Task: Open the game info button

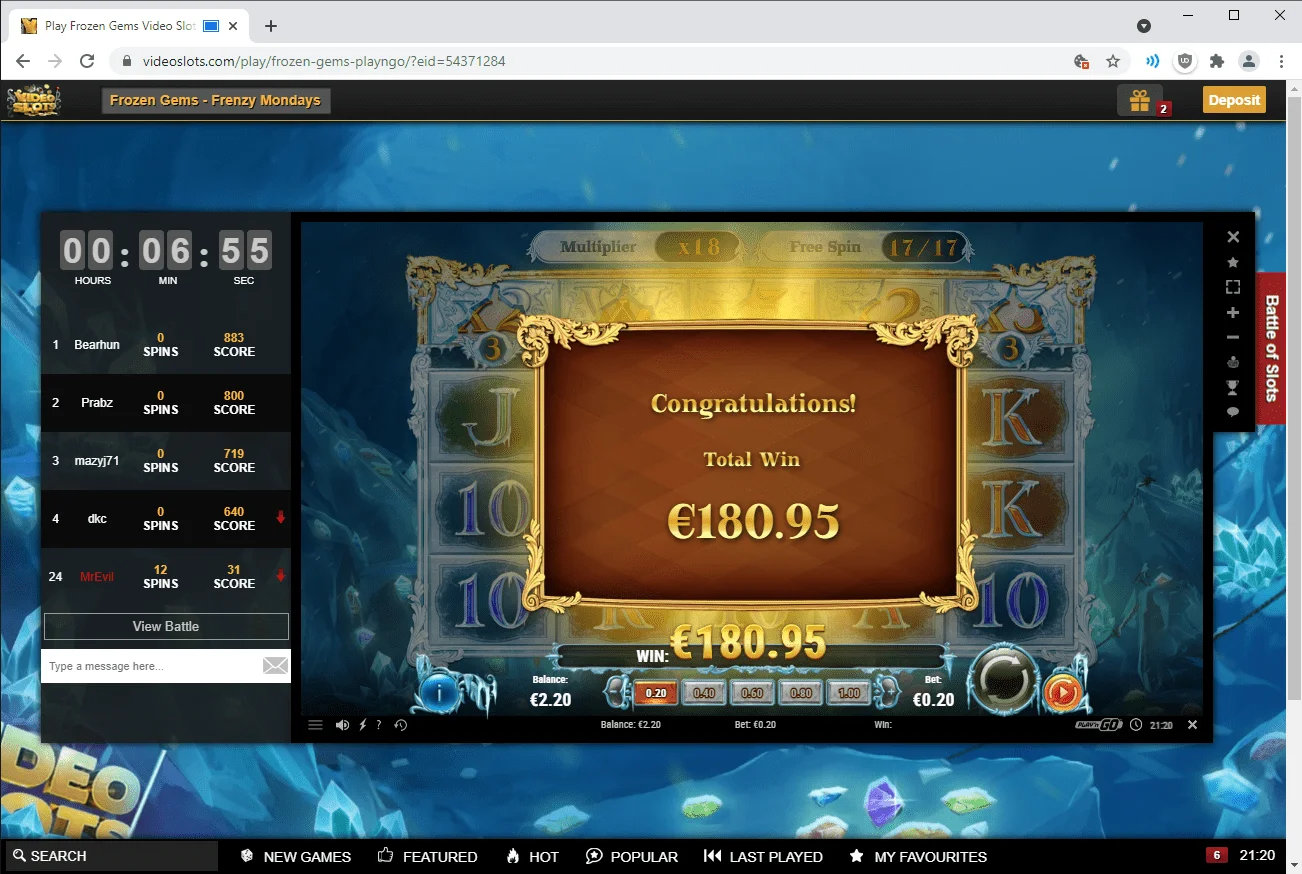Action: (x=438, y=690)
